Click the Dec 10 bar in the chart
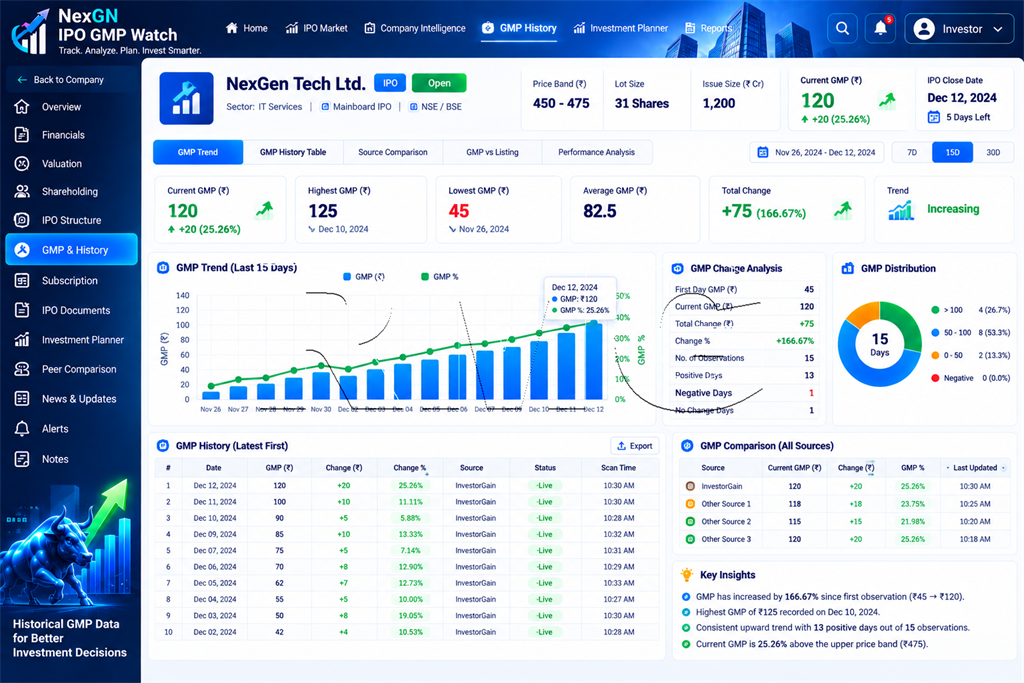 pyautogui.click(x=539, y=370)
